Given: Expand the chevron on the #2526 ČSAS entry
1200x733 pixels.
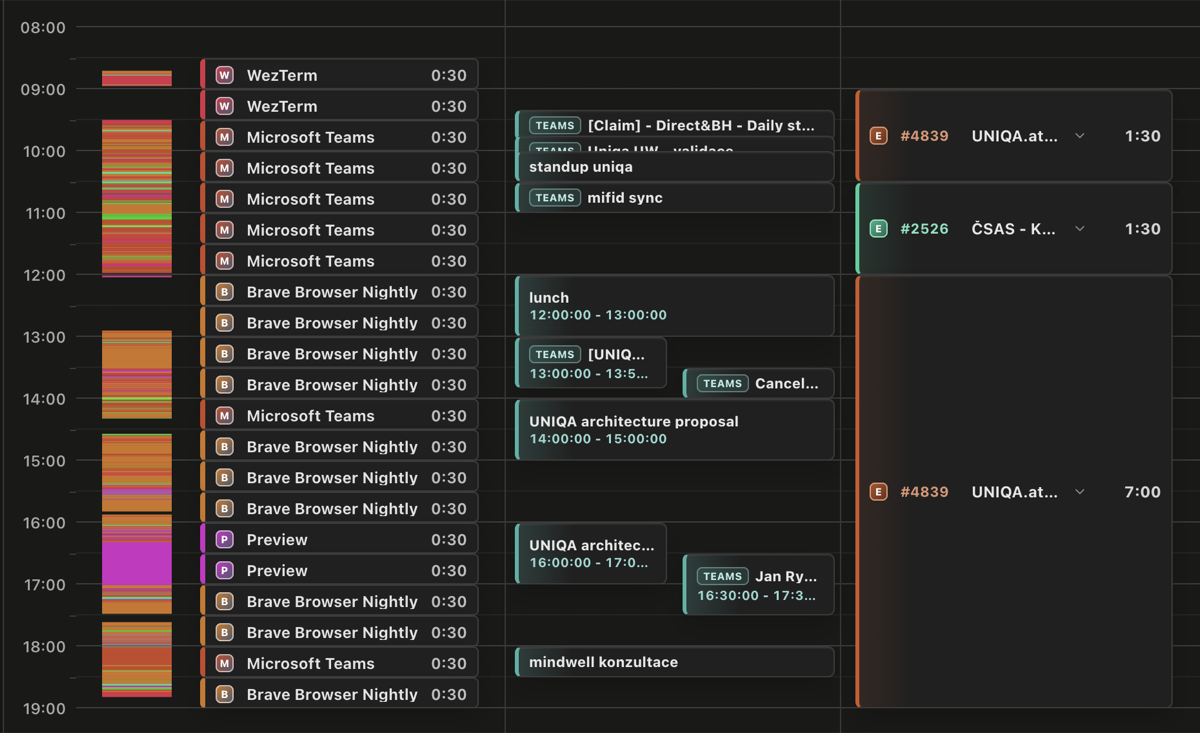Looking at the screenshot, I should click(x=1080, y=229).
